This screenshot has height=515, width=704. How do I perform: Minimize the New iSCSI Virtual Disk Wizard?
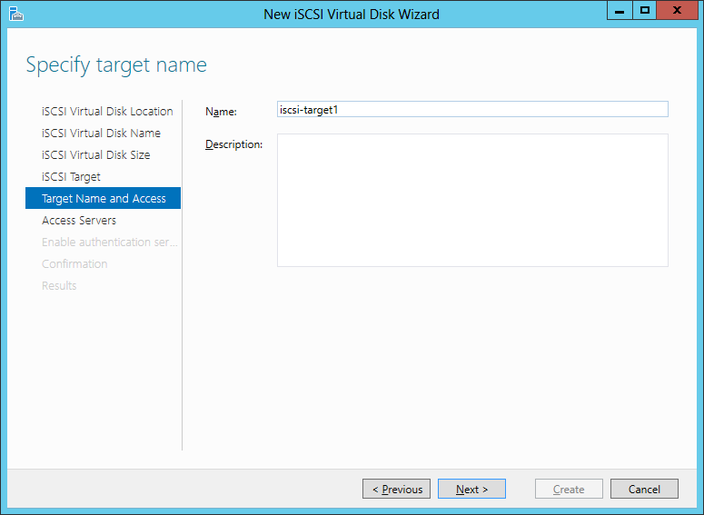click(x=619, y=10)
